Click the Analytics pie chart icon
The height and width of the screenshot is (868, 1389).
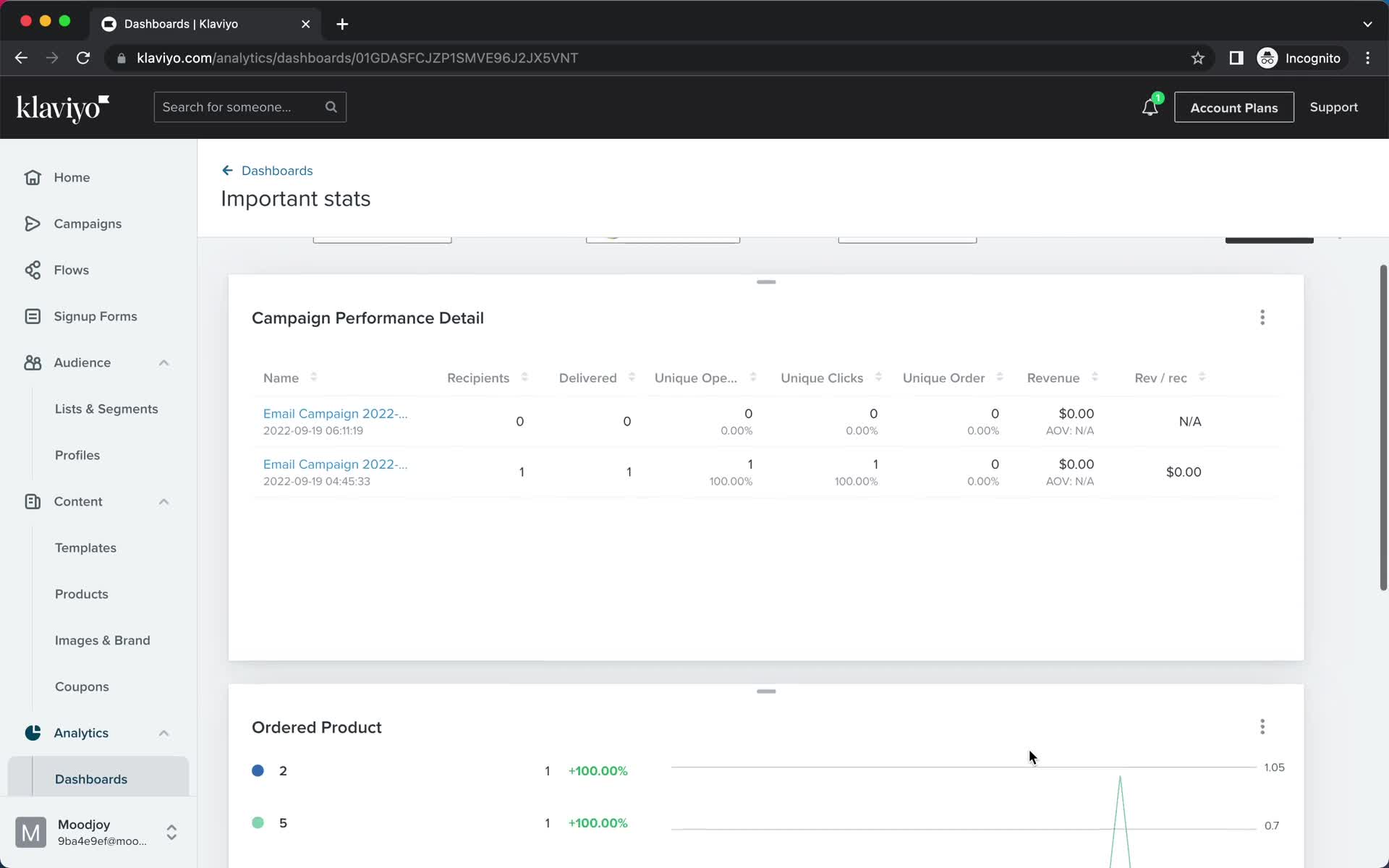click(x=33, y=733)
